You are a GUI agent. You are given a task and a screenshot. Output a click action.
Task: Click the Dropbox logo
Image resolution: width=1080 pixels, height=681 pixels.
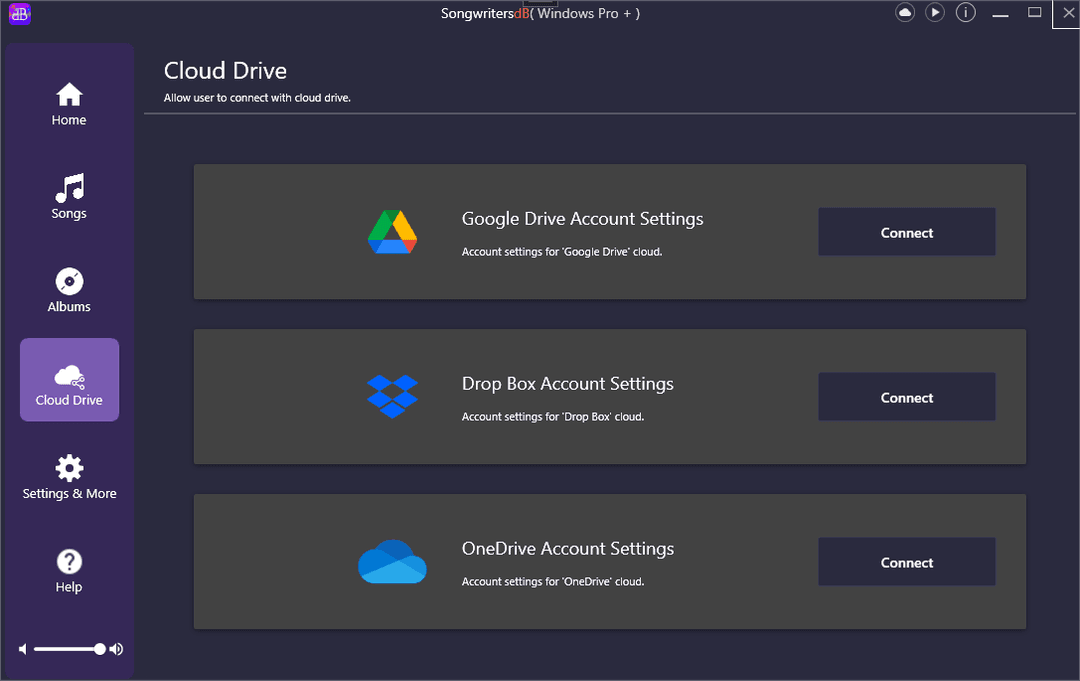point(392,397)
